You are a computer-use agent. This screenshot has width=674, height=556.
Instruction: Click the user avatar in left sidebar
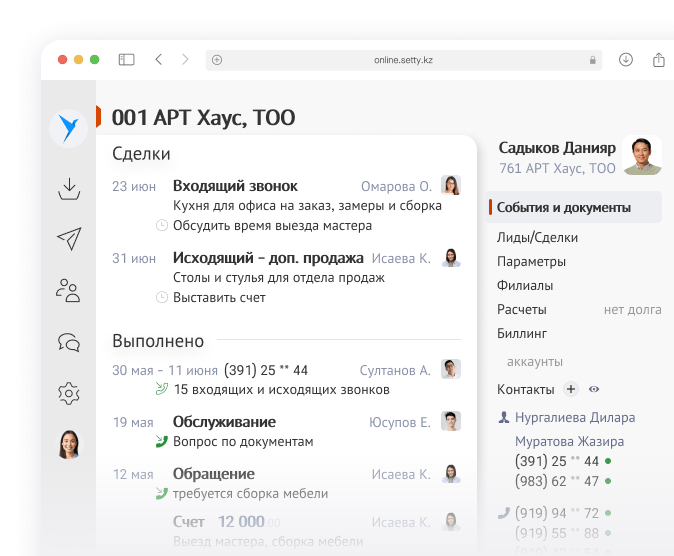(69, 444)
